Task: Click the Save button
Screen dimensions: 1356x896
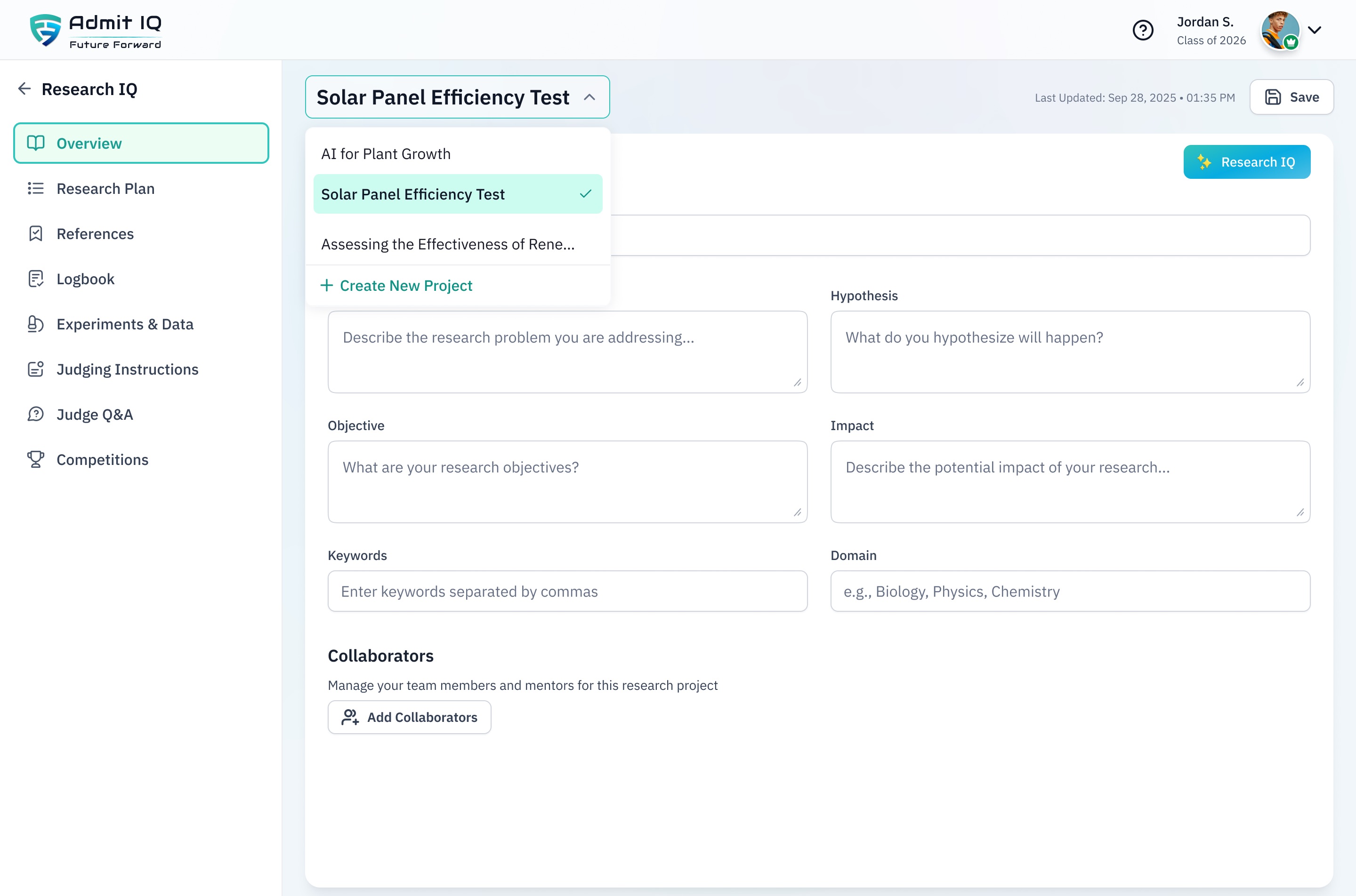Action: click(x=1291, y=96)
